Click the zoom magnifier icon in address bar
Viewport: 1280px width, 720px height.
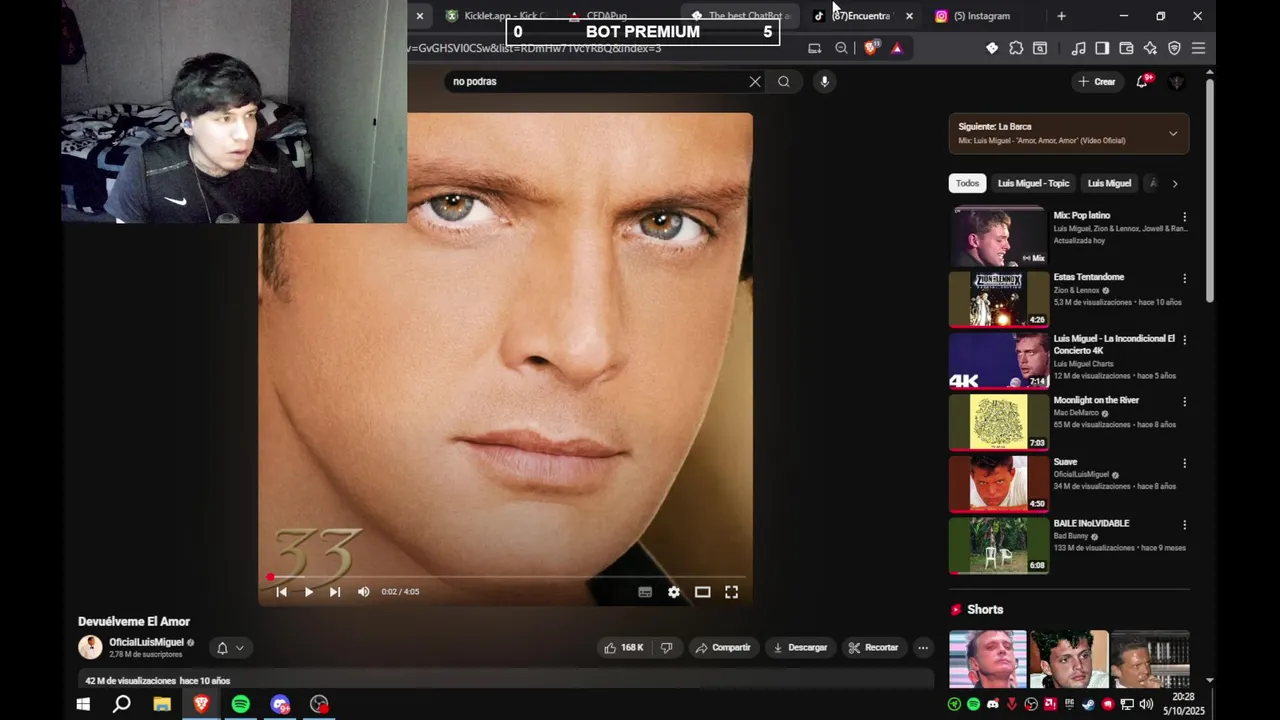click(x=841, y=48)
